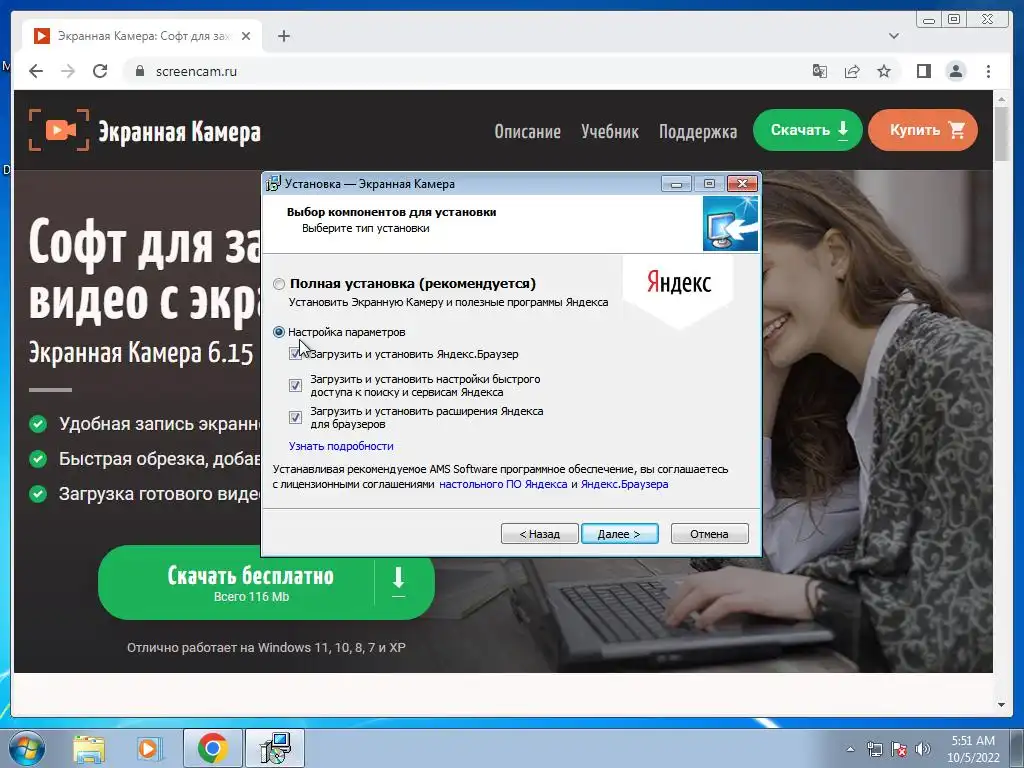1024x768 pixels.
Task: Click the browser forward arrow
Action: [x=68, y=71]
